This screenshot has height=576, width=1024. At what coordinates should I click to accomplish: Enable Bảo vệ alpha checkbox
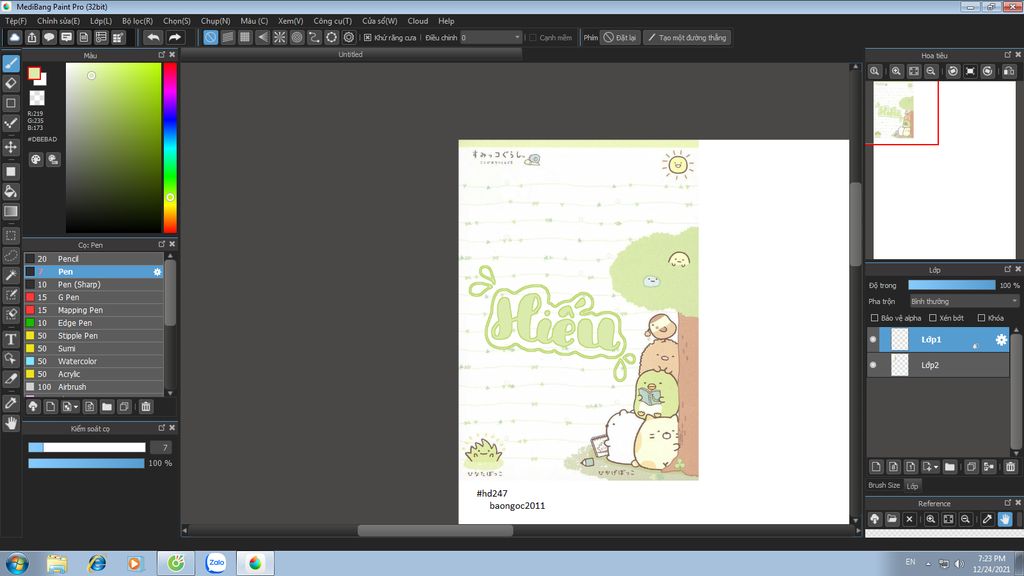tap(874, 318)
